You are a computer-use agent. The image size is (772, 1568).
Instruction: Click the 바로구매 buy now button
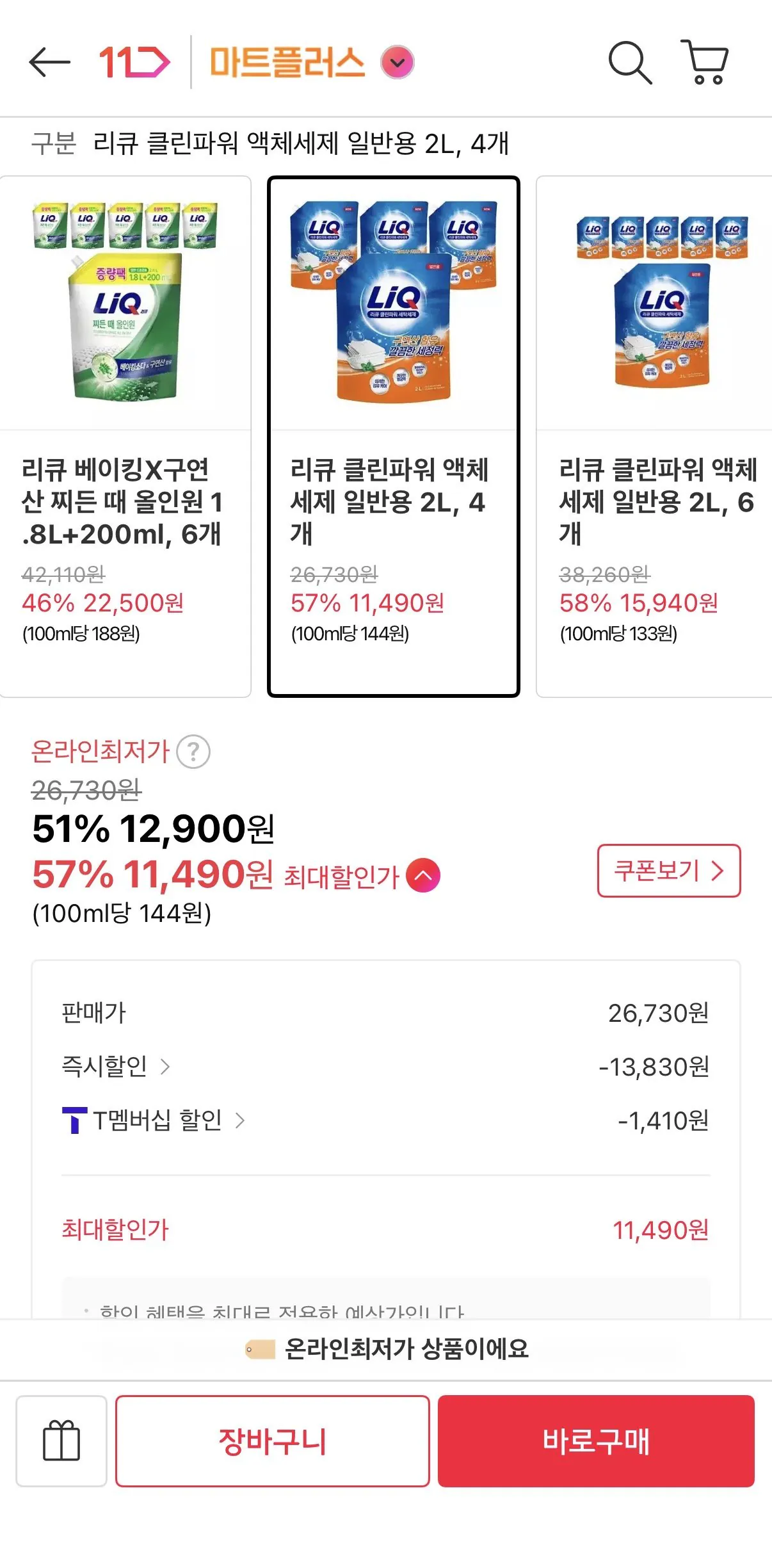[x=596, y=1441]
